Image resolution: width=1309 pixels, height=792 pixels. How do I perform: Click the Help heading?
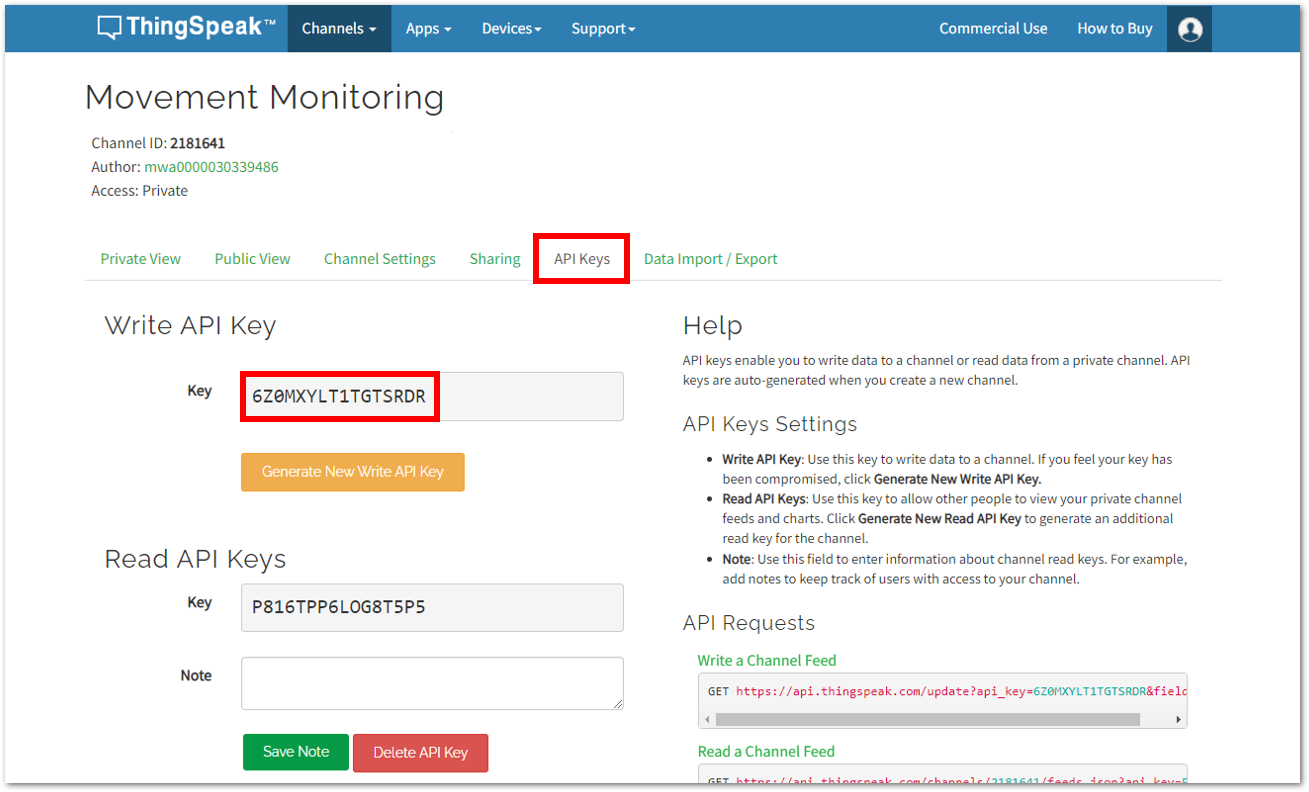tap(713, 326)
